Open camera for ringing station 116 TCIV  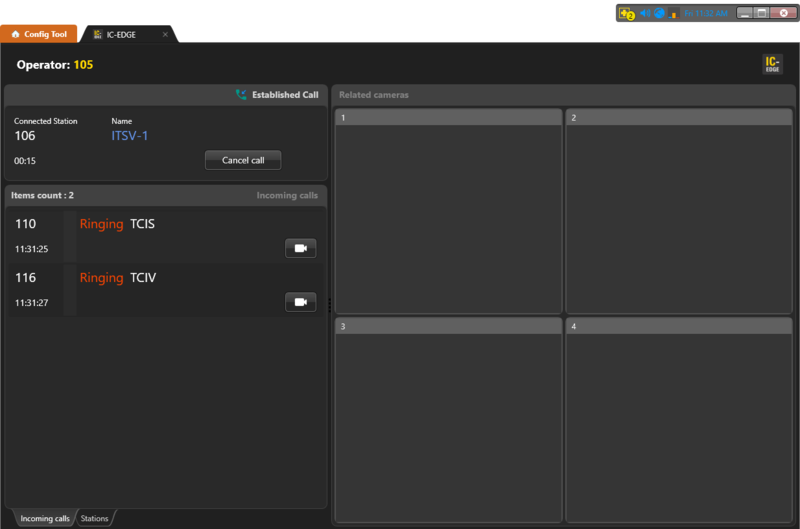(x=301, y=302)
